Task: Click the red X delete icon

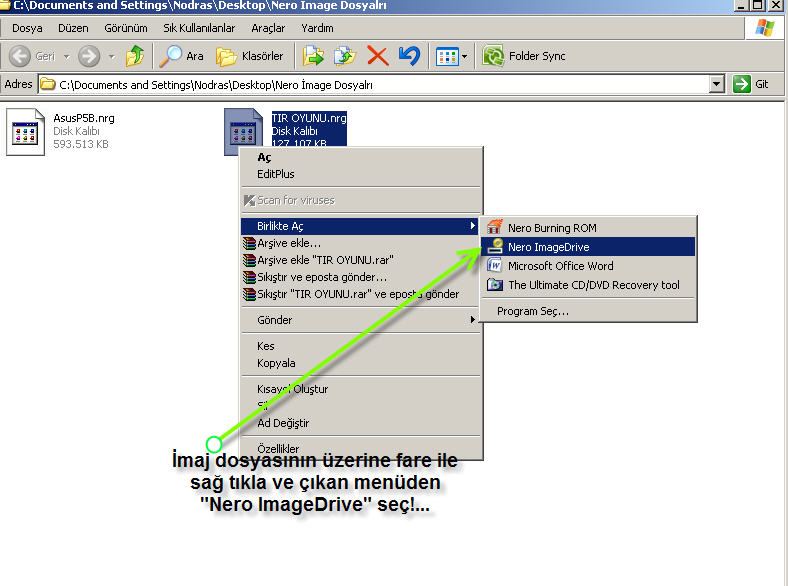Action: click(377, 56)
